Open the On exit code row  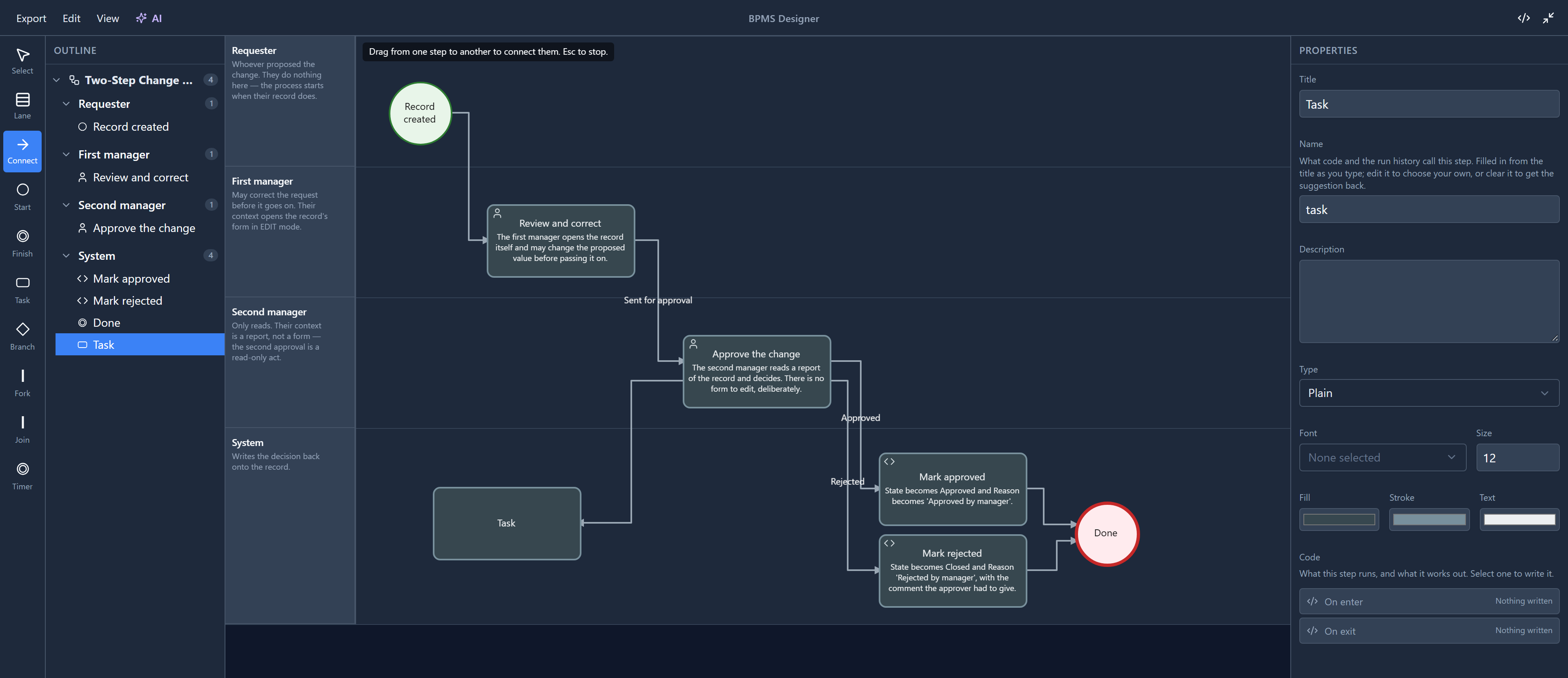click(x=1429, y=631)
